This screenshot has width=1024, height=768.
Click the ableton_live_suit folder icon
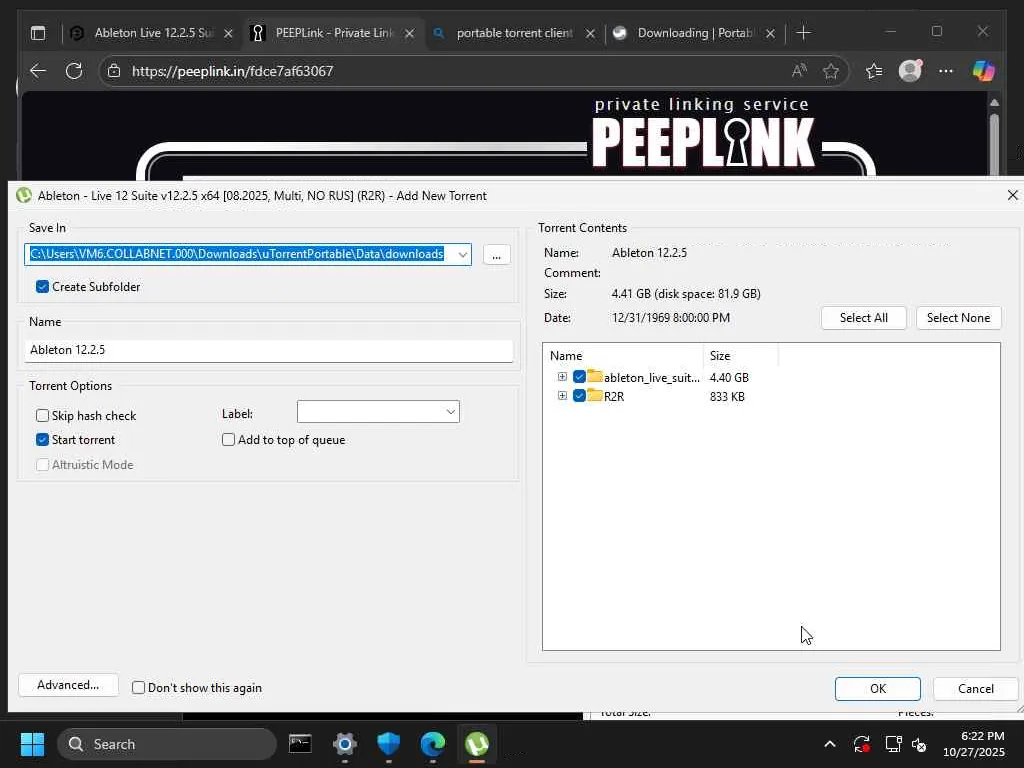click(594, 377)
